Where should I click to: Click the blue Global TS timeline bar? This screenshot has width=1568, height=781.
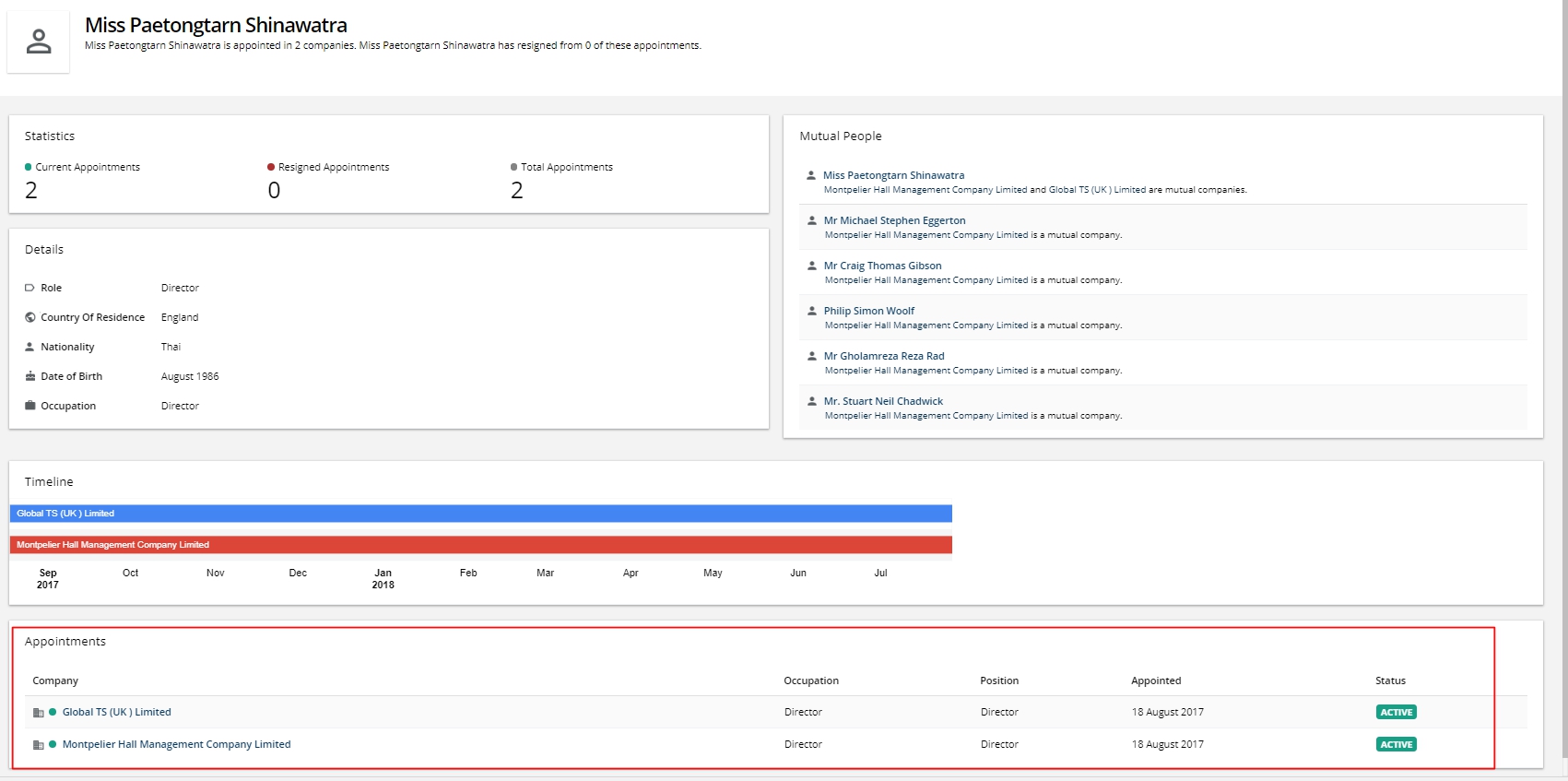coord(480,514)
